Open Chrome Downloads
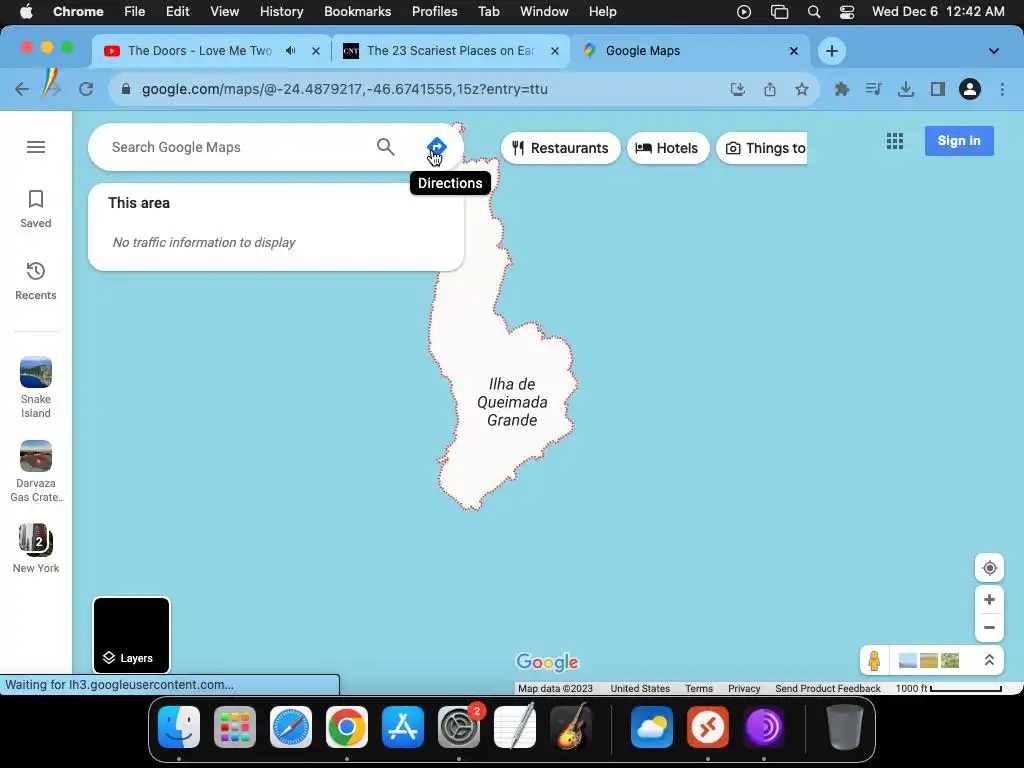 (x=906, y=89)
